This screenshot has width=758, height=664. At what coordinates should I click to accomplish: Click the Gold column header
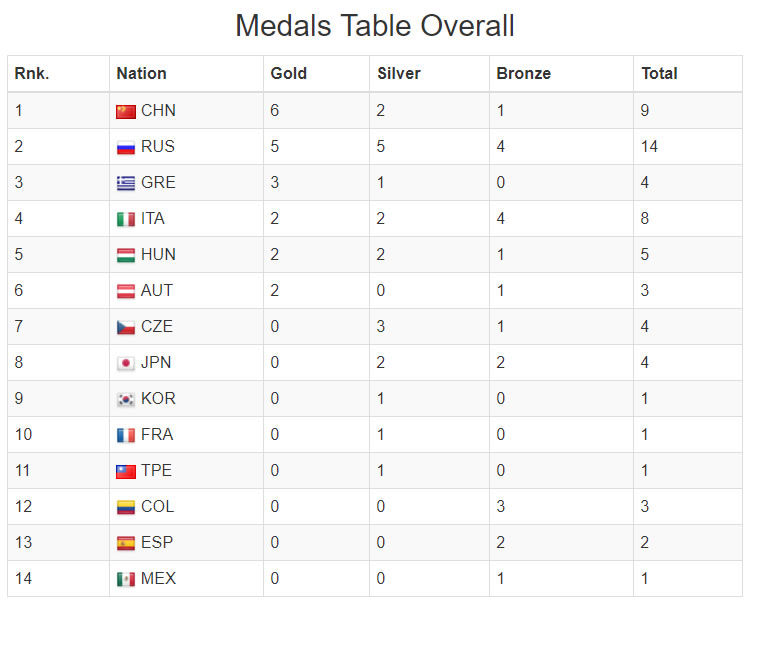click(289, 73)
